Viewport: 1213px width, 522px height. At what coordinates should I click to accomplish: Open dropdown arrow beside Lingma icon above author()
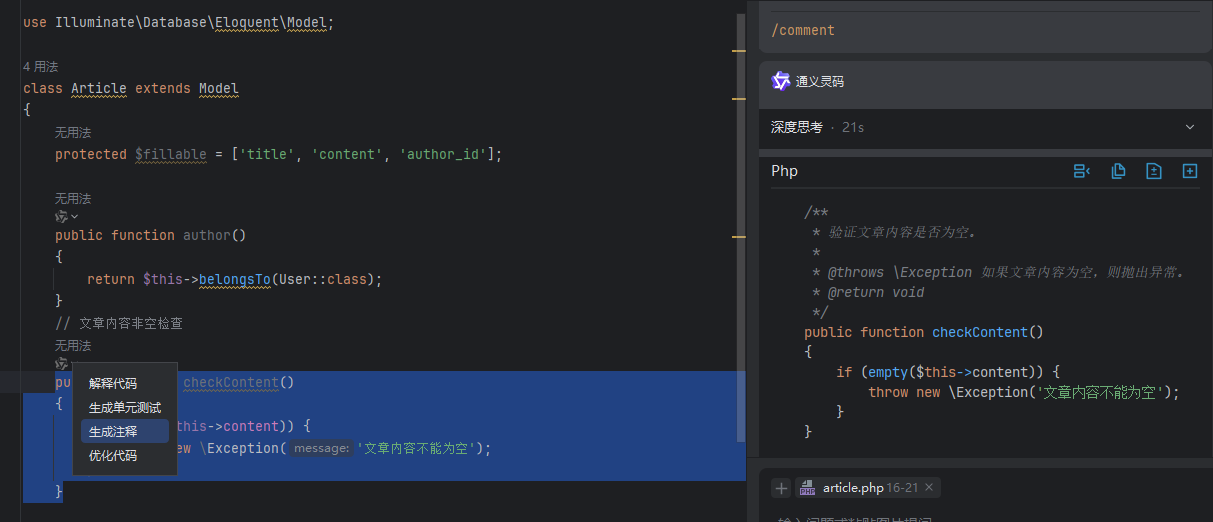[75, 217]
